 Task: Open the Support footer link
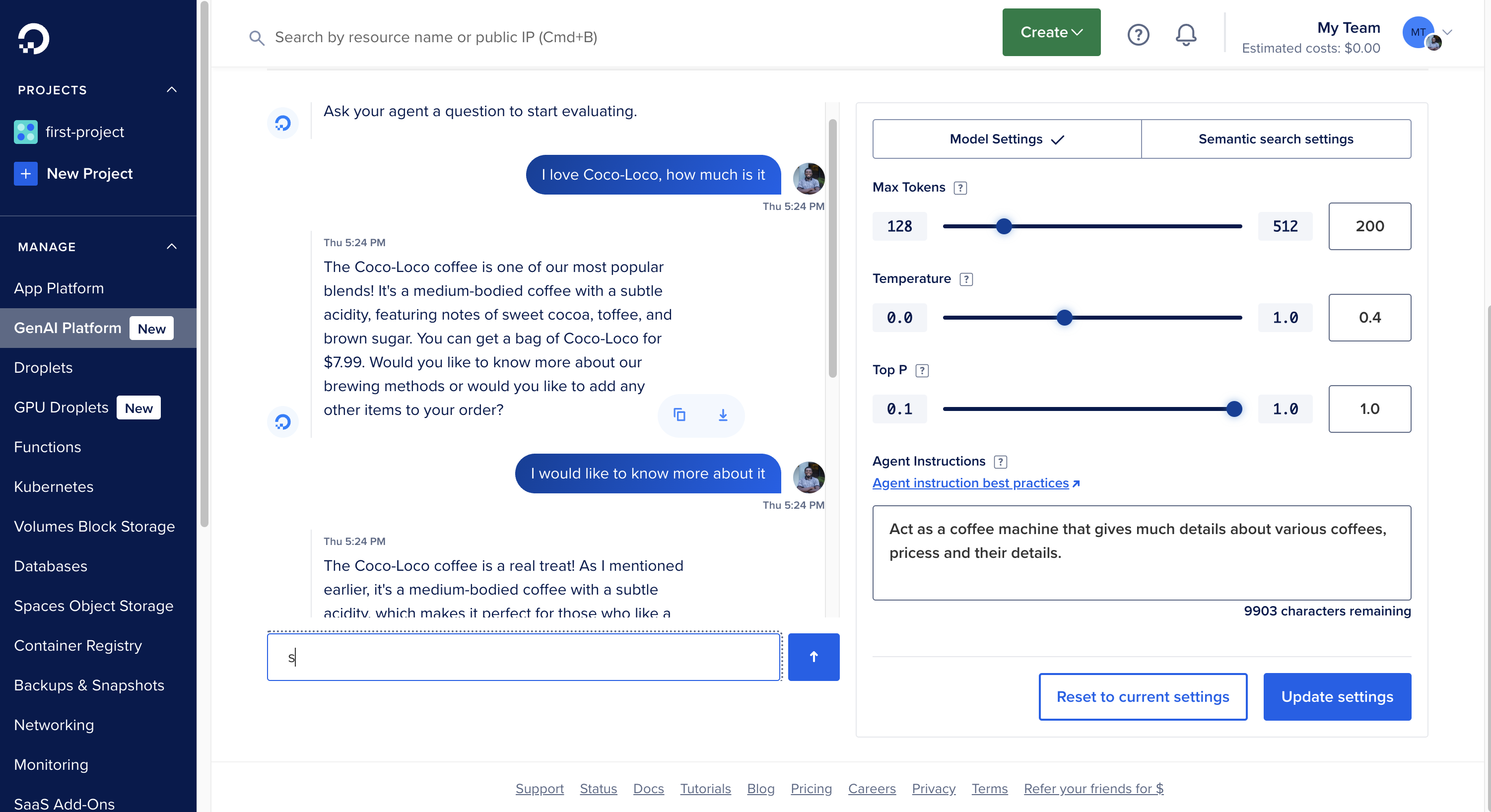click(540, 788)
